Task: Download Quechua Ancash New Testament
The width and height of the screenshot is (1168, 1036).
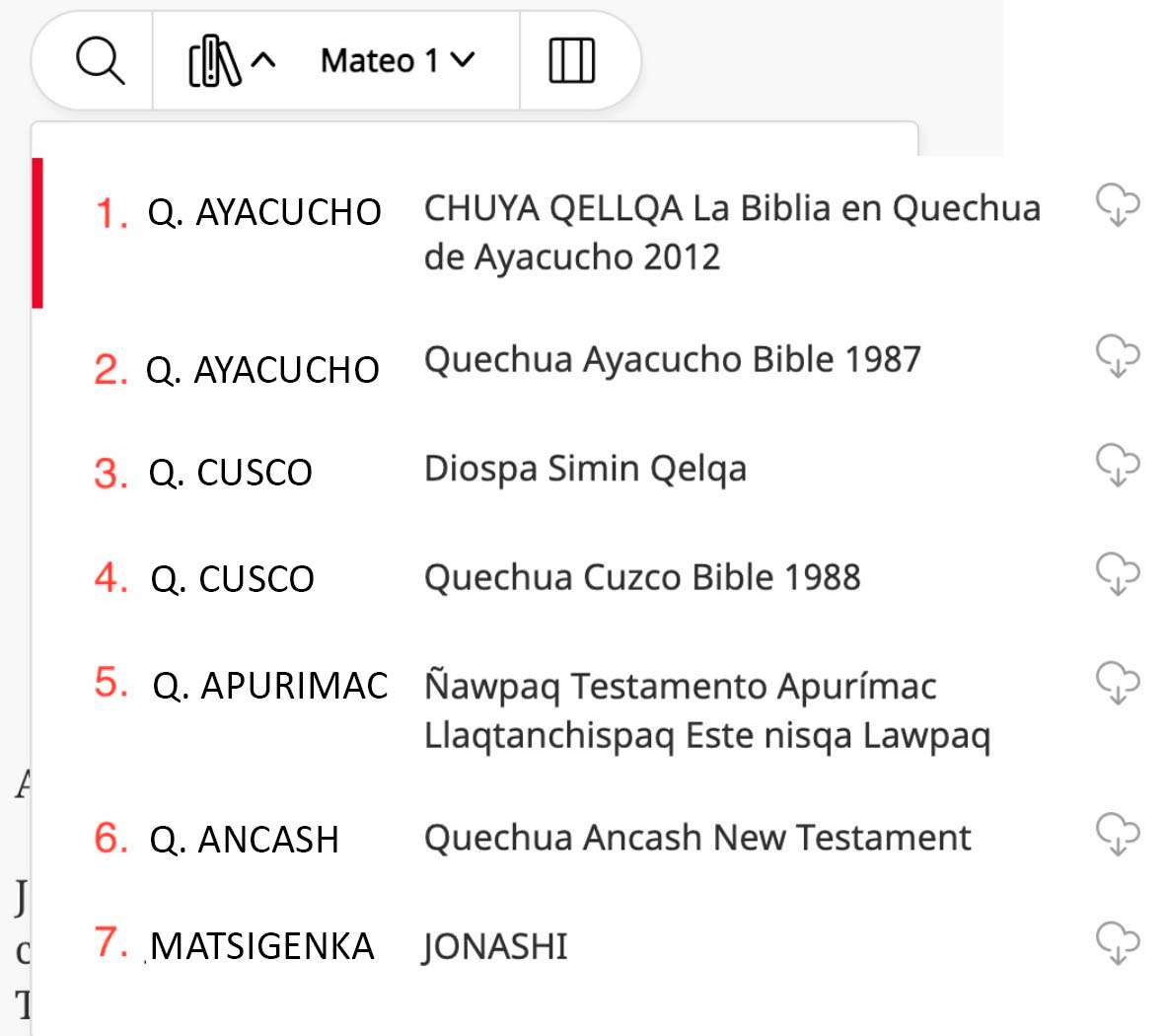Action: tap(1118, 836)
